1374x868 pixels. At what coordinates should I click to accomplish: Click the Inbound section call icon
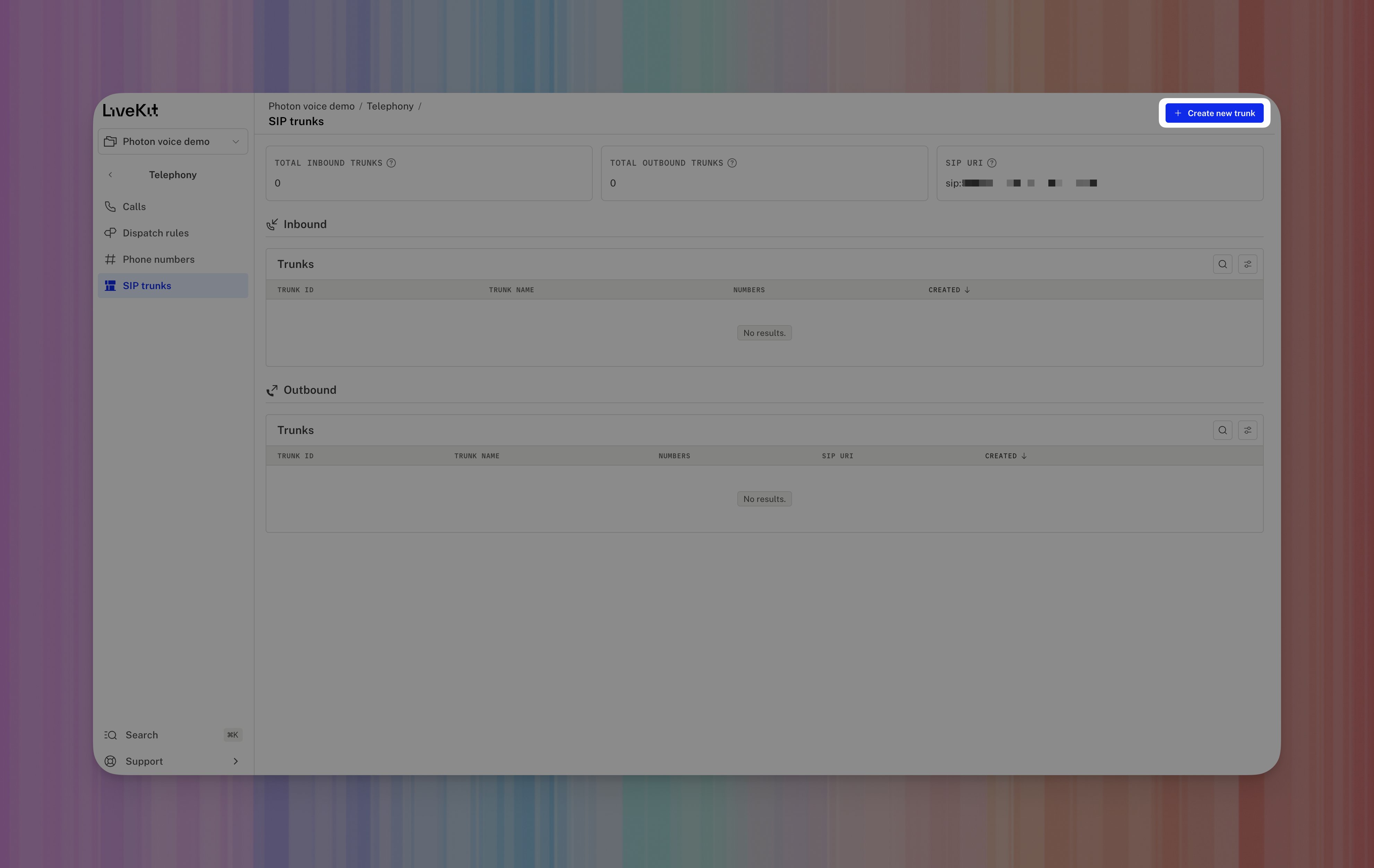click(x=272, y=225)
